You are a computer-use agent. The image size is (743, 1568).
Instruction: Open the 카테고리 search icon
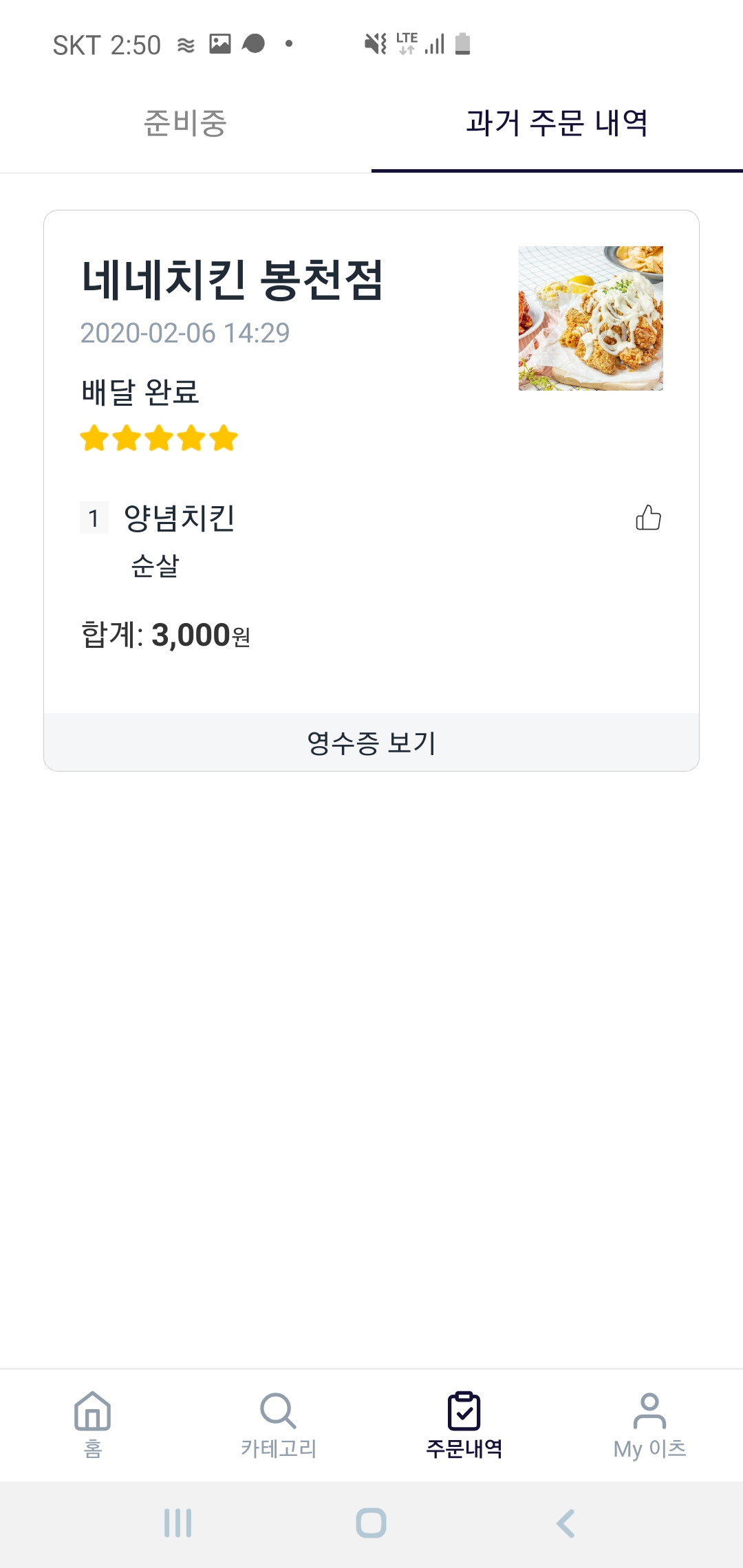tap(278, 1411)
